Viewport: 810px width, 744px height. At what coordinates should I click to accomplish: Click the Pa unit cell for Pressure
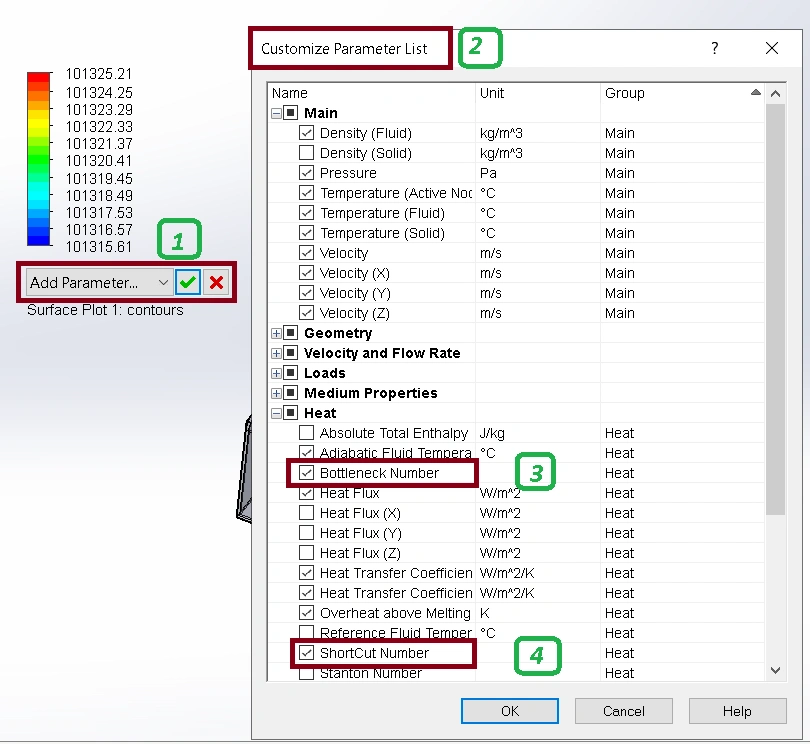488,173
